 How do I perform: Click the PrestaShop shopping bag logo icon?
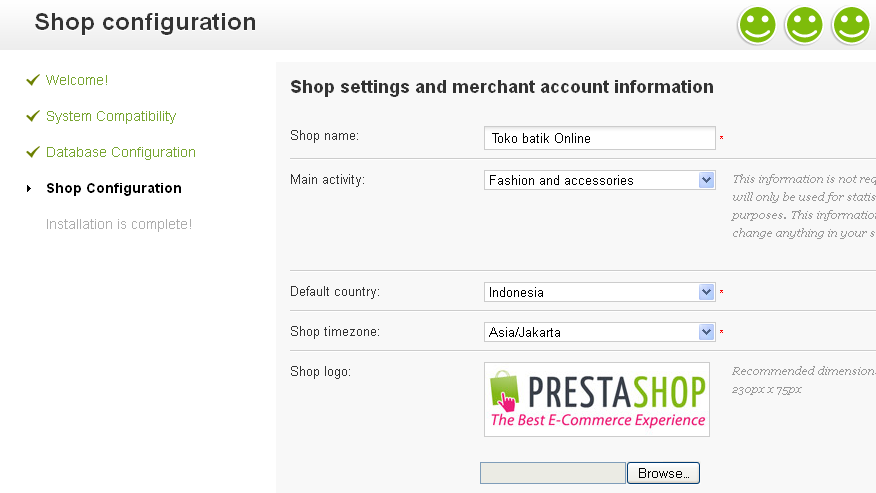[504, 390]
